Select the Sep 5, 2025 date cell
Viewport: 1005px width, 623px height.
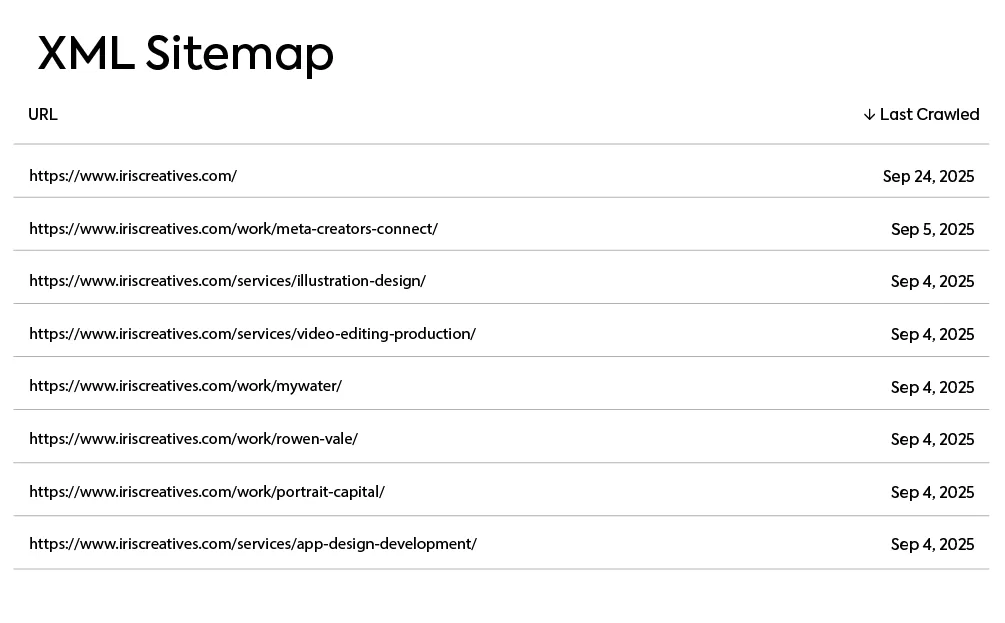(932, 229)
